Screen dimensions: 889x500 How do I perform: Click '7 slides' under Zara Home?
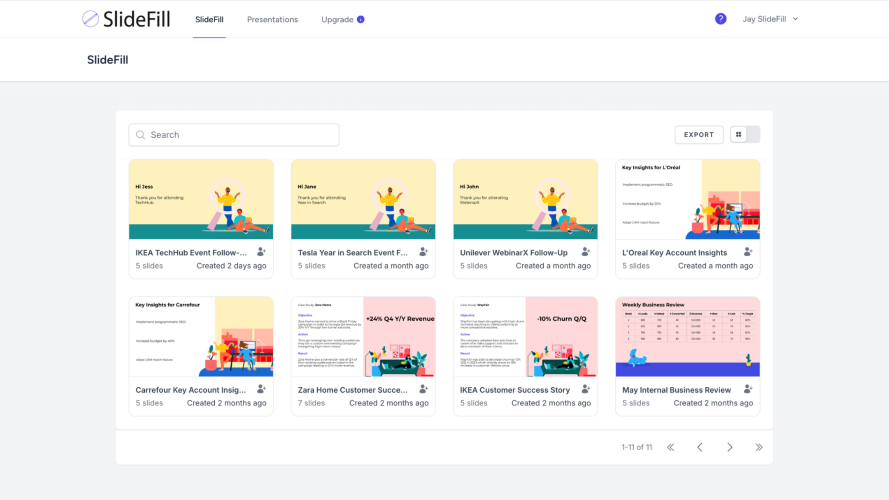tap(311, 403)
